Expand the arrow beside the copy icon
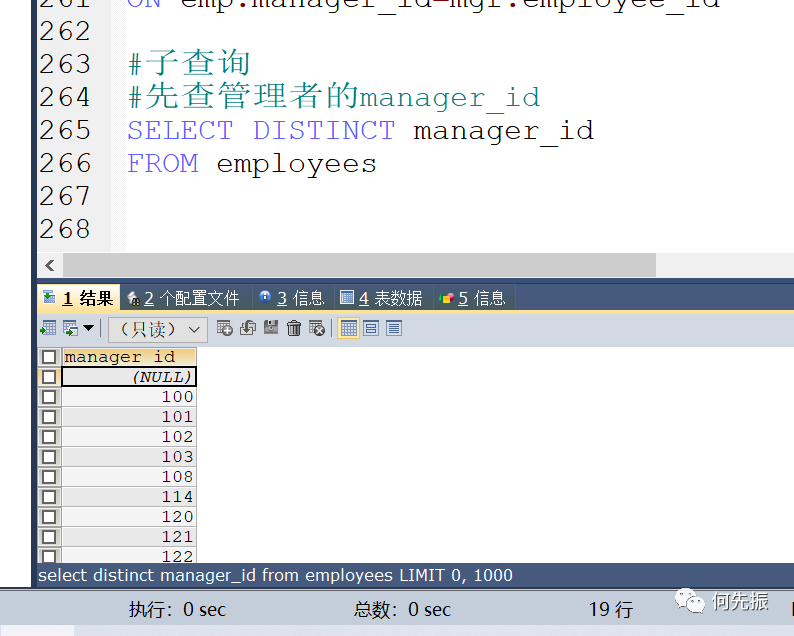 pos(88,328)
